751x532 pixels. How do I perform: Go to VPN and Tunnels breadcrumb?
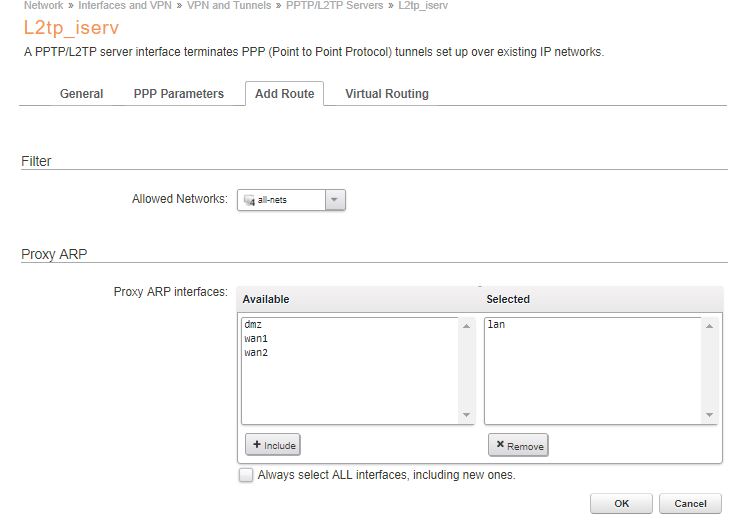pyautogui.click(x=229, y=6)
